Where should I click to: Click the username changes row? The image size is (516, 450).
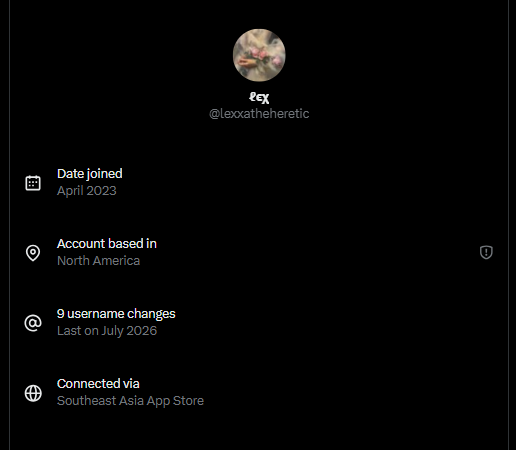click(x=259, y=322)
